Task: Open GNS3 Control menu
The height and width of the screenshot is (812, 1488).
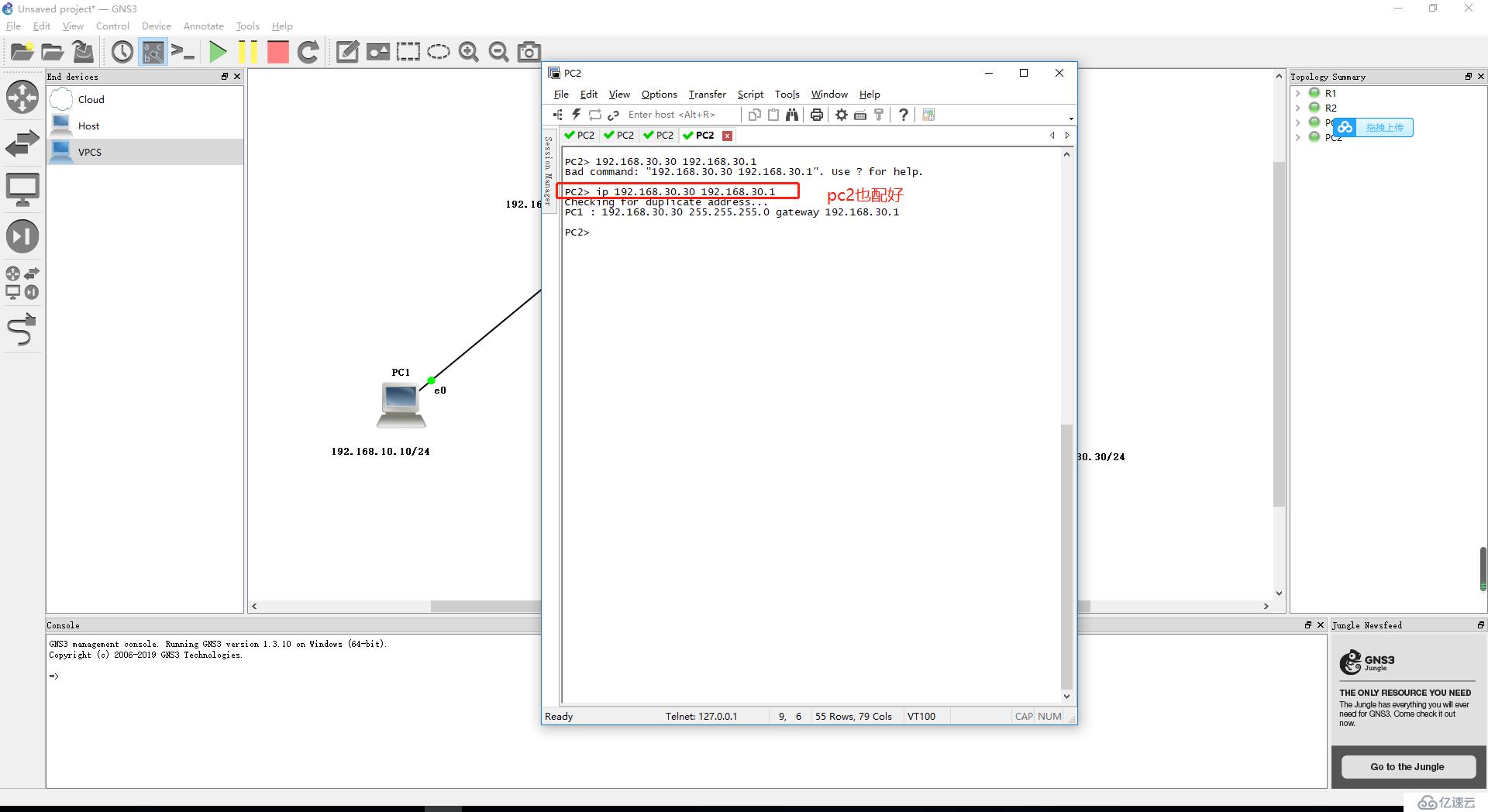Action: pyautogui.click(x=112, y=26)
